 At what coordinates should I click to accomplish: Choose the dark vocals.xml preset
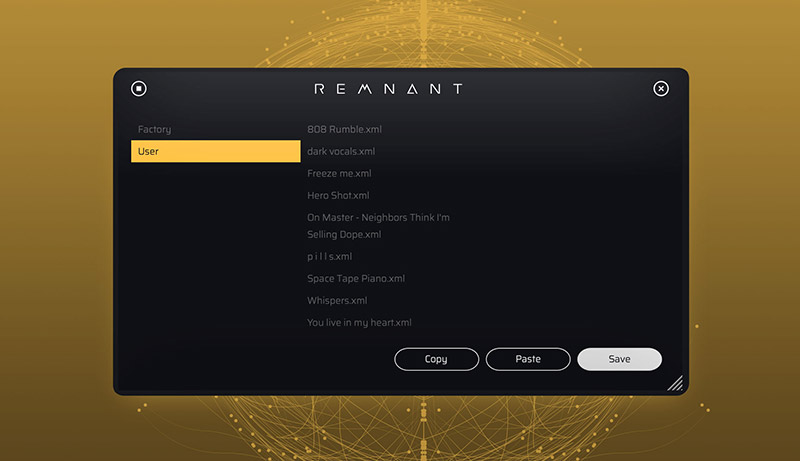tap(341, 151)
